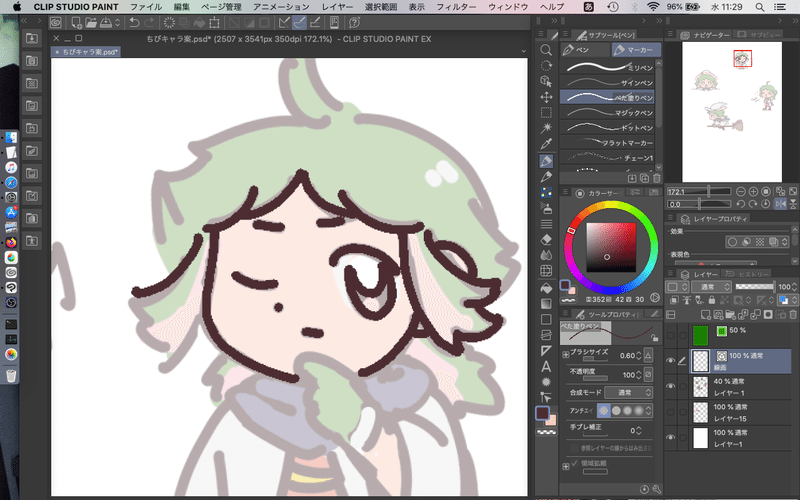Toggle clip to layer below icon
The image size is (800, 500).
(x=674, y=301)
